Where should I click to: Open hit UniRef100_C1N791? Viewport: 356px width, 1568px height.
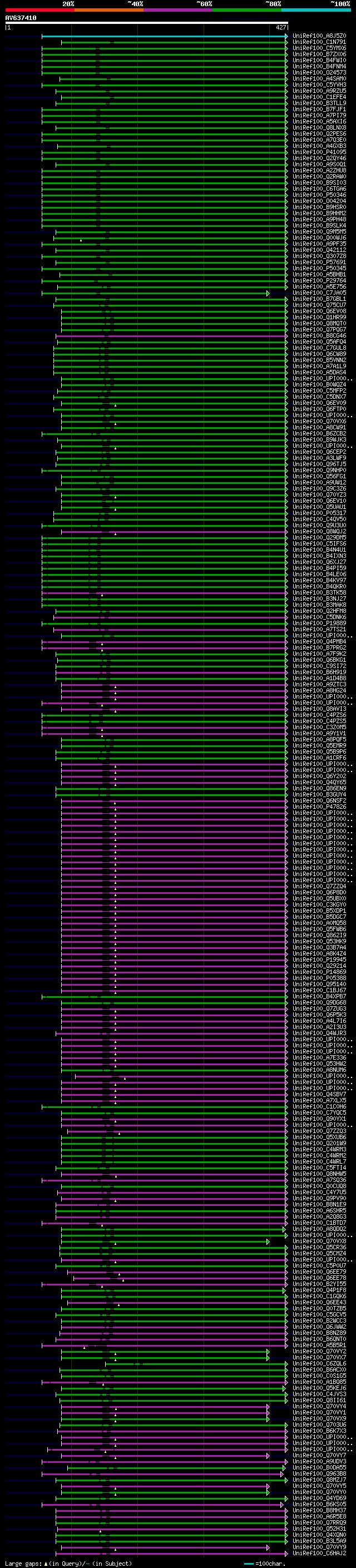click(x=319, y=42)
